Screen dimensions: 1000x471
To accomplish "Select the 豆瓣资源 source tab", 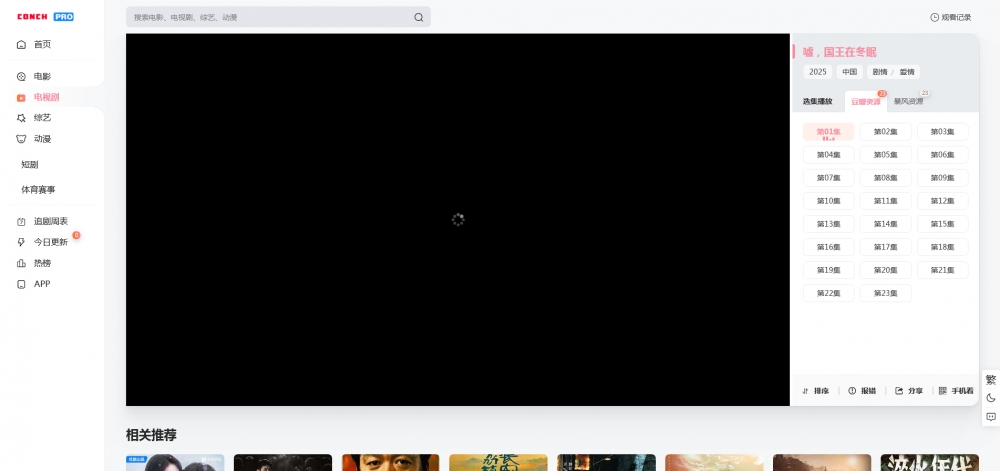I will pyautogui.click(x=865, y=102).
